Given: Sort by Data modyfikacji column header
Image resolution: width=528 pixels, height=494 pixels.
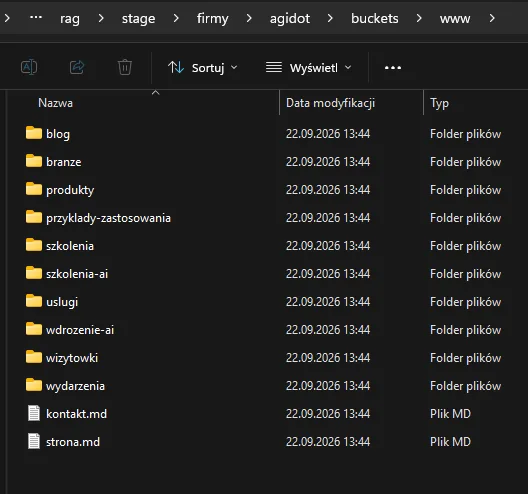Looking at the screenshot, I should 330,103.
